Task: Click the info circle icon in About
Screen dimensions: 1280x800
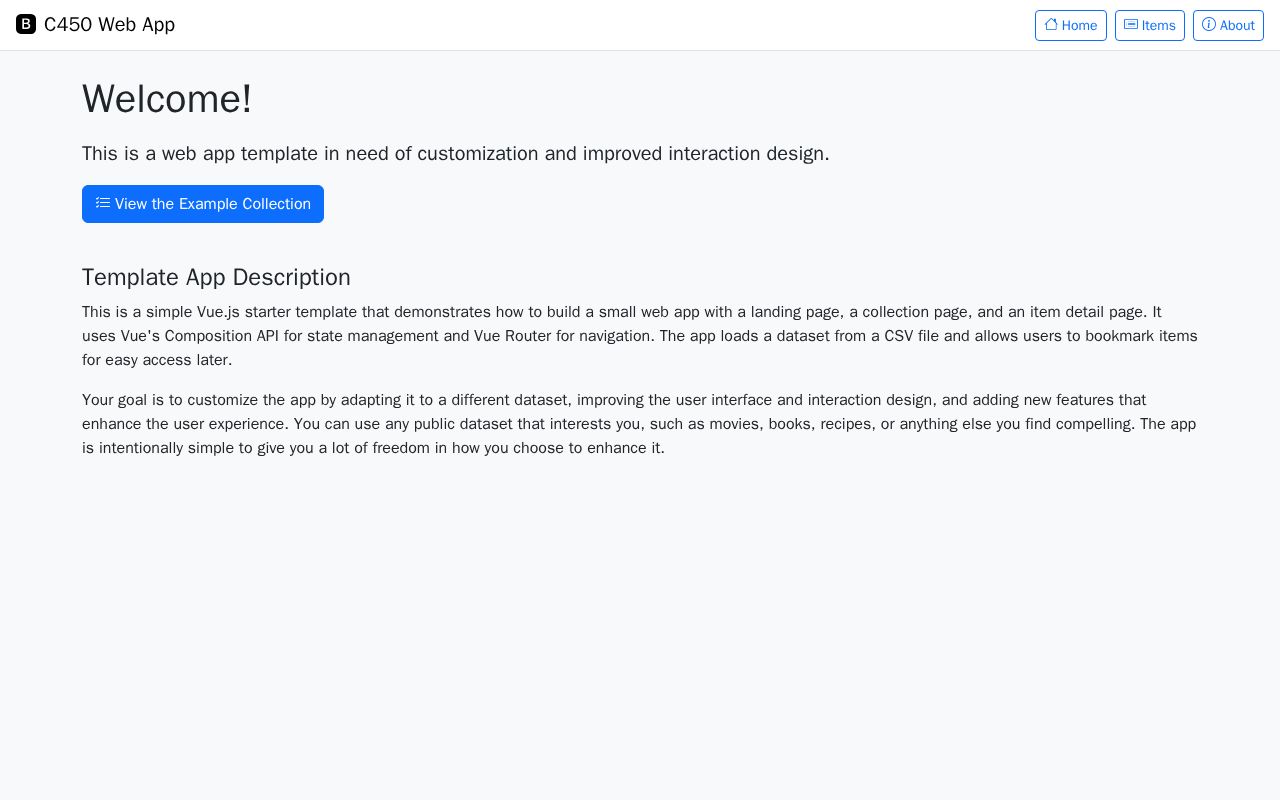Action: [x=1209, y=24]
